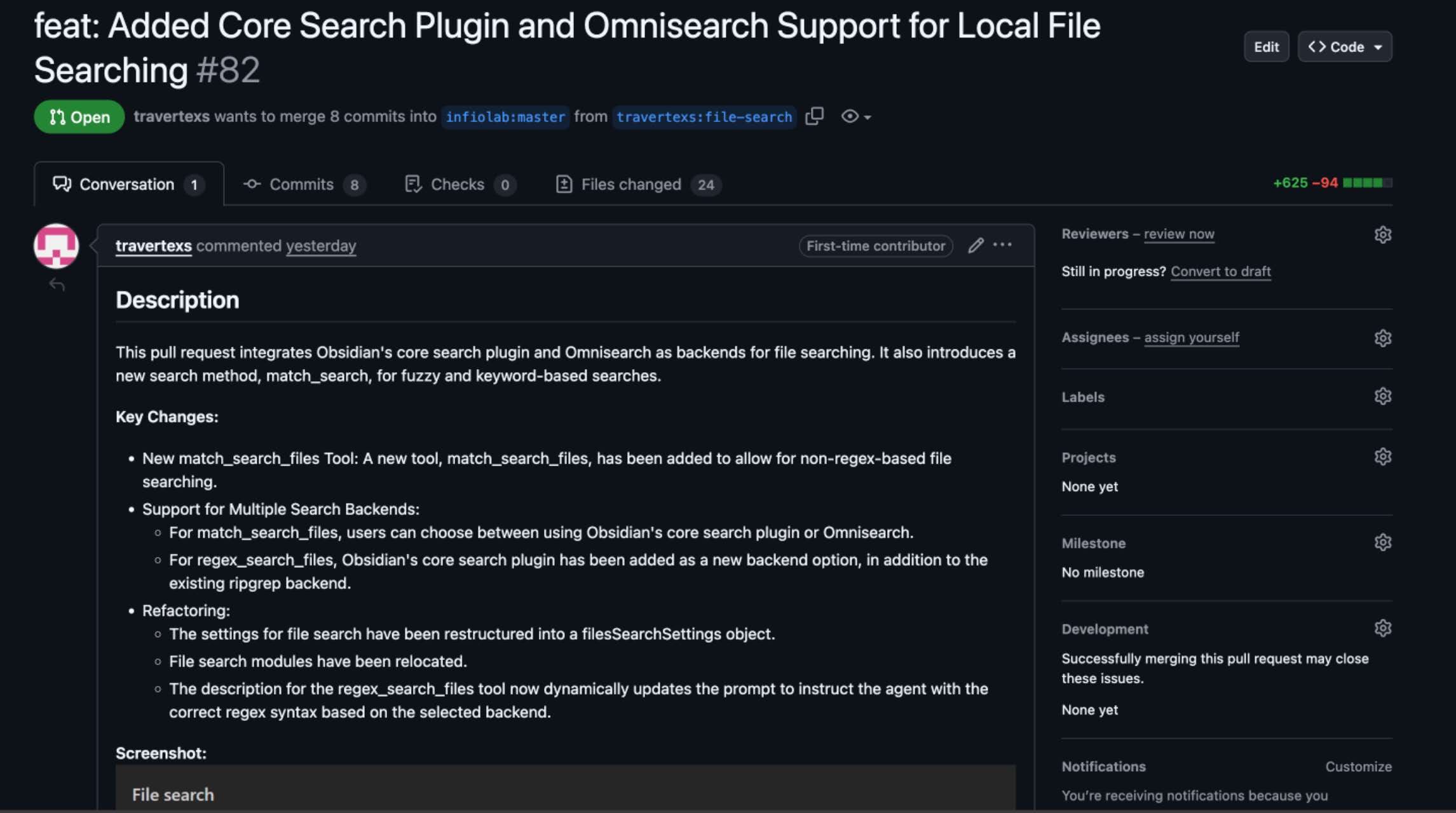Viewport: 1456px width, 813px height.
Task: Switch to the Files changed tab
Action: (638, 184)
